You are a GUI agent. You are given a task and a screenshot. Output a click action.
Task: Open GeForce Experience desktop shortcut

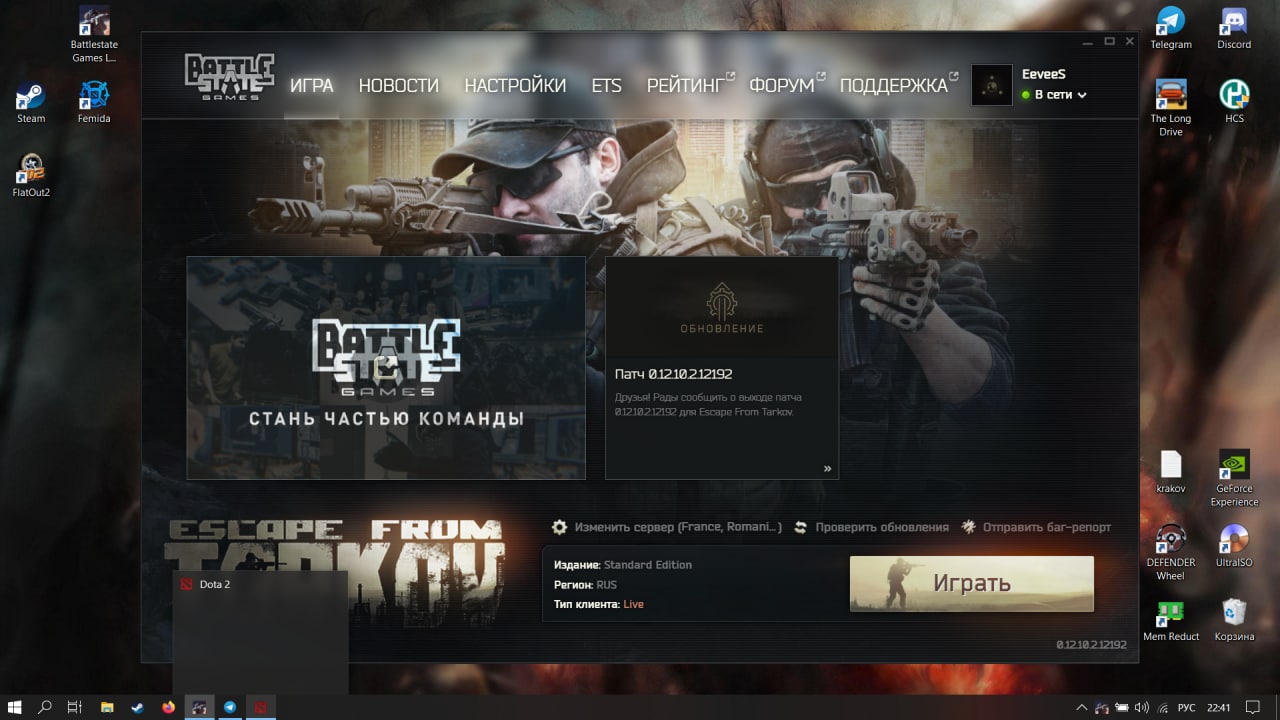tap(1234, 478)
